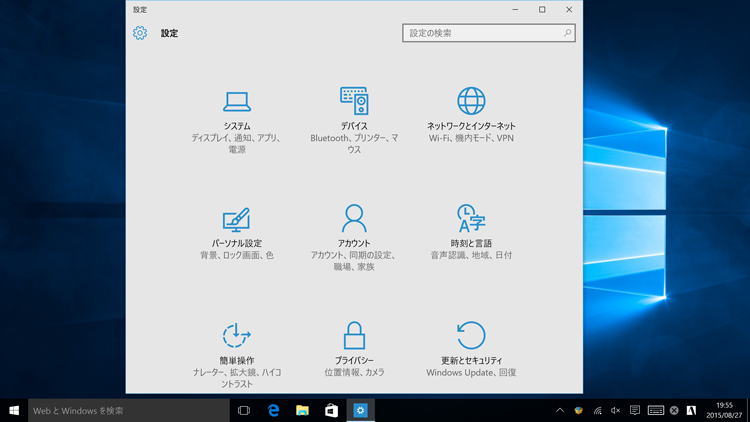Open デバイス settings icon
This screenshot has height=422, width=750.
tap(354, 100)
